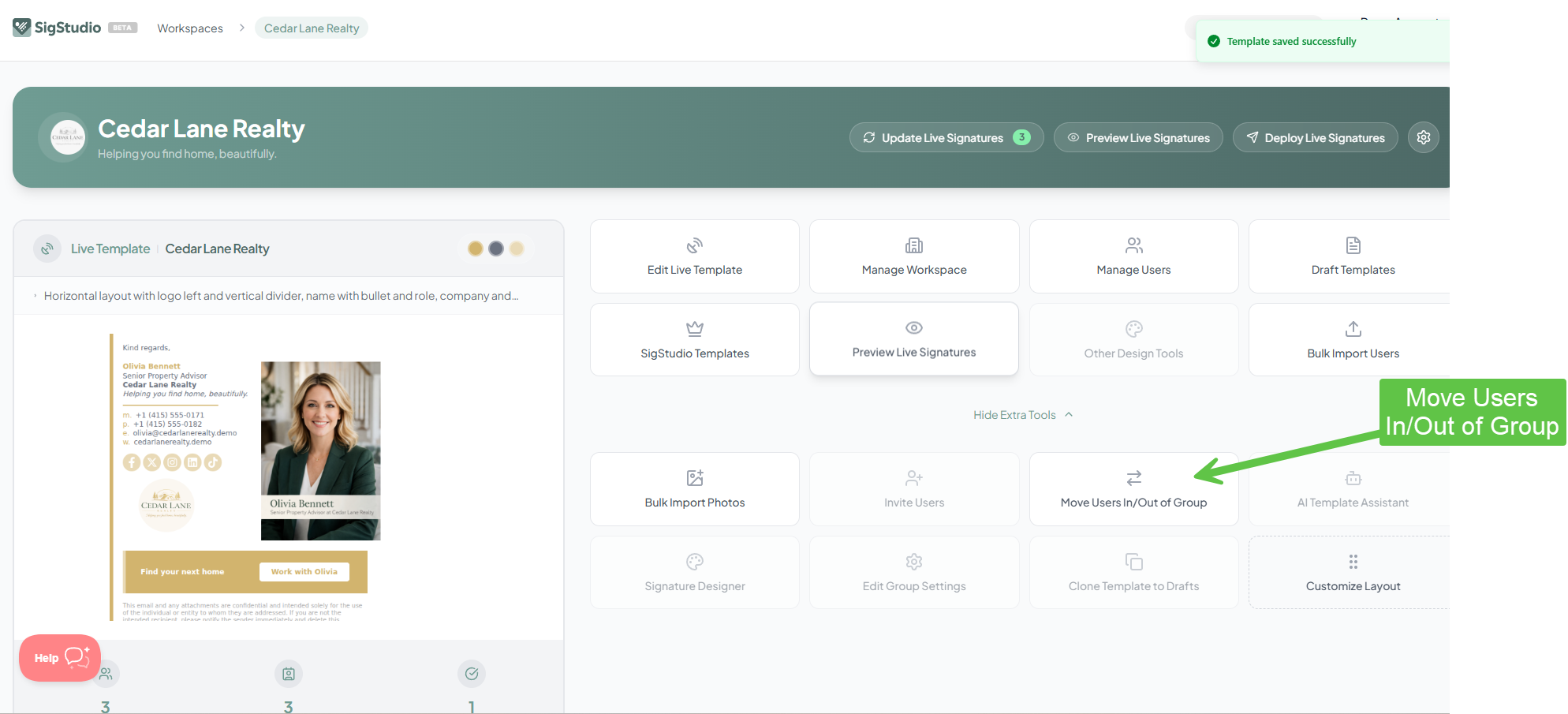Go to Workspaces breadcrumb
The height and width of the screenshot is (714, 1568).
[190, 28]
